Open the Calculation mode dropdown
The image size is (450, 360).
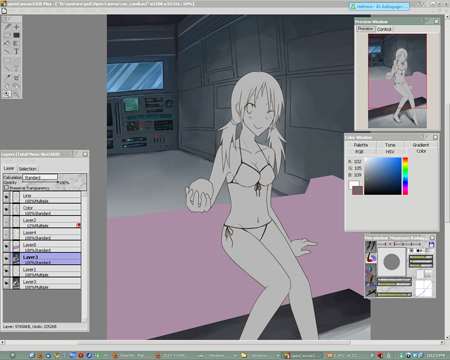click(x=40, y=177)
